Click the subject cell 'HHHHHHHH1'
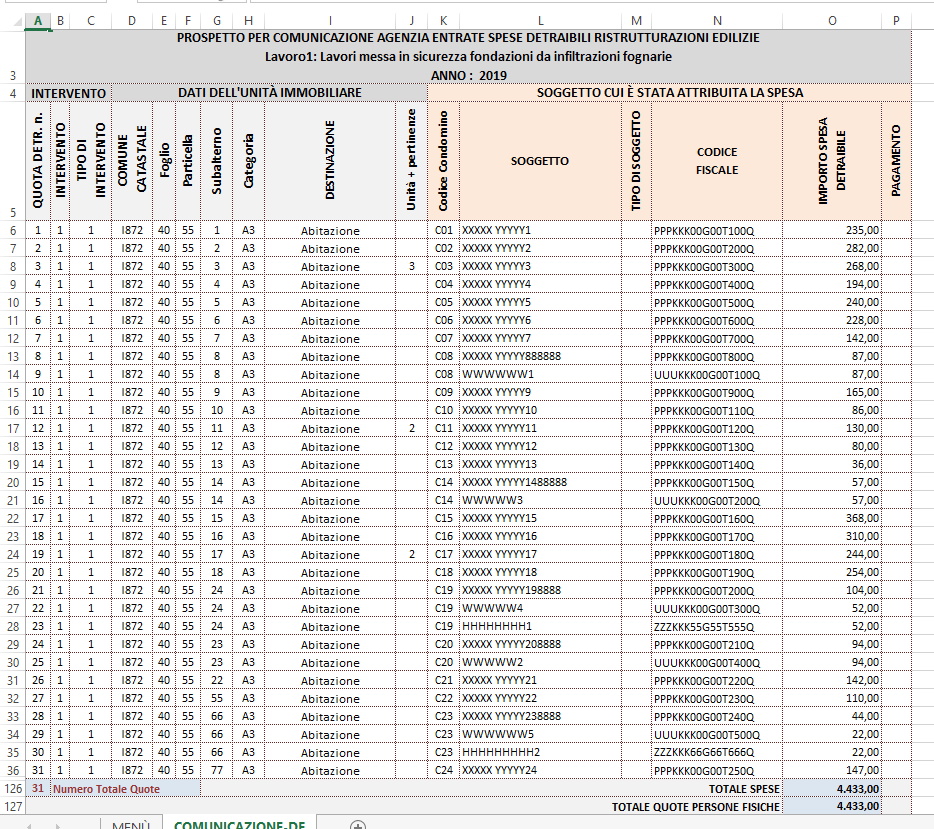The image size is (934, 829). [540, 627]
